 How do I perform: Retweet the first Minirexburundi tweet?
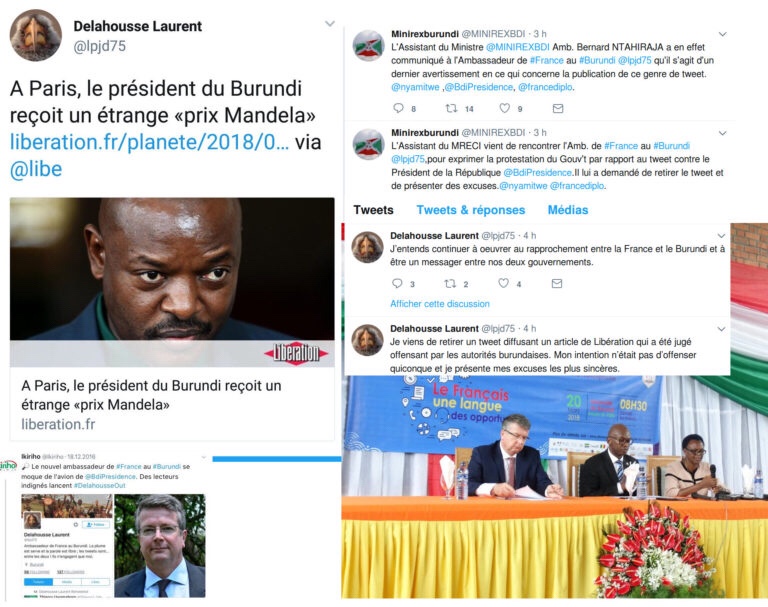tap(451, 108)
